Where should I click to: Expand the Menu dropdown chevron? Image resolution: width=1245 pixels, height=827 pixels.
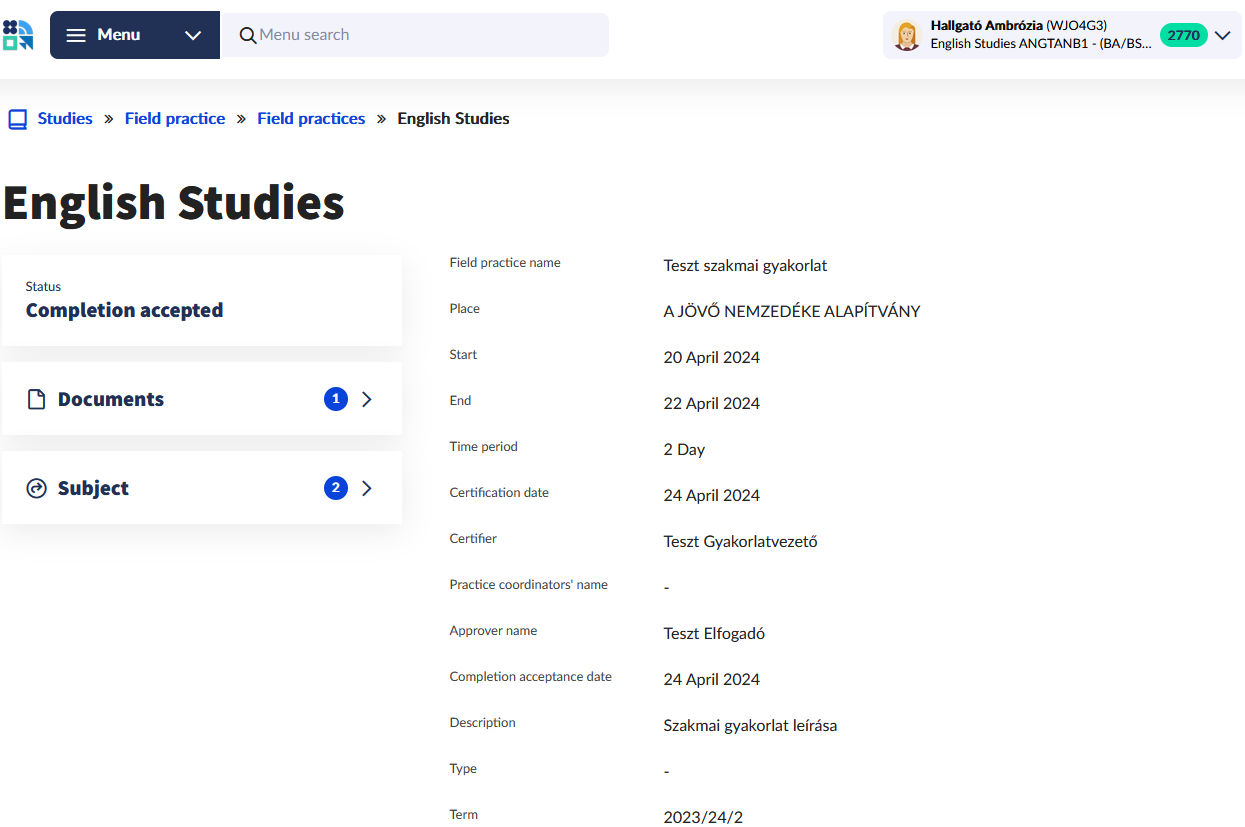193,35
